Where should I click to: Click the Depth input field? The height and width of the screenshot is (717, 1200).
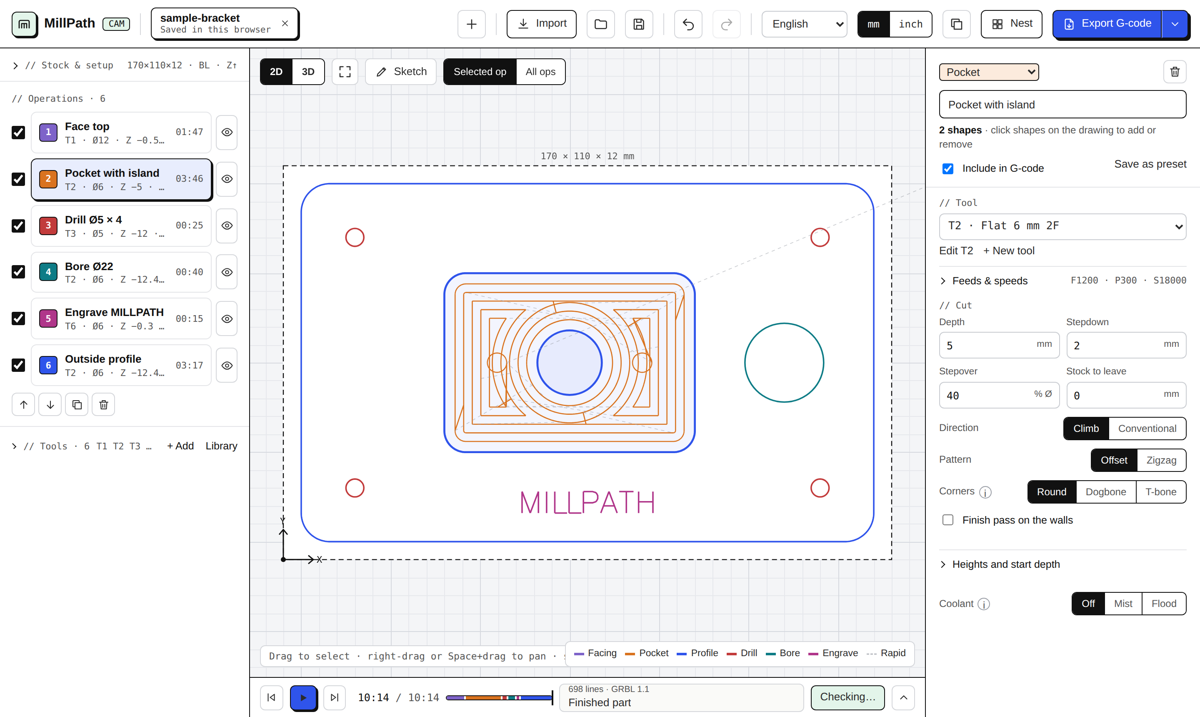click(999, 345)
